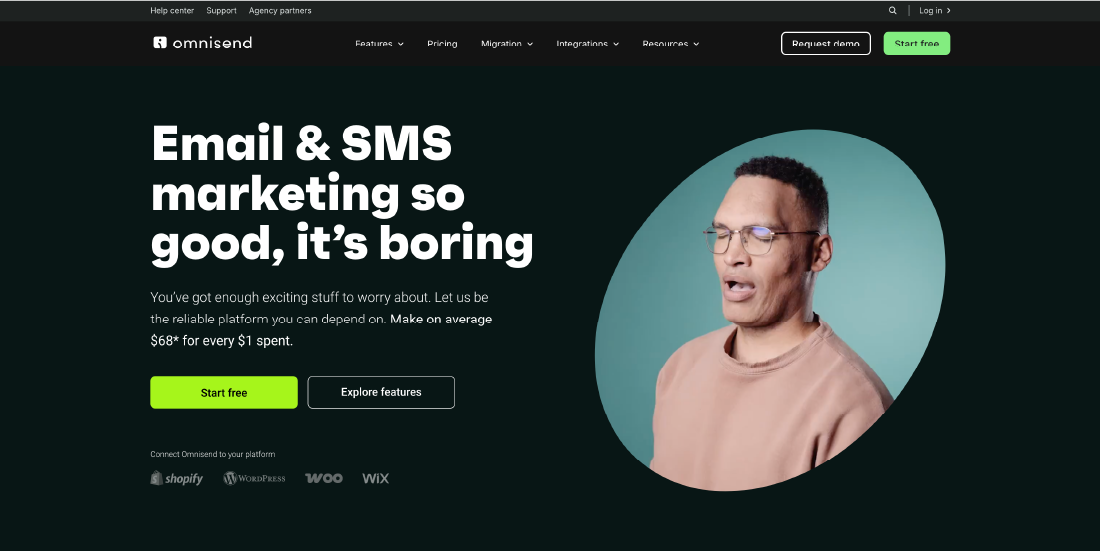Open the Help center link
Screen dimensions: 1100x551
pos(172,11)
